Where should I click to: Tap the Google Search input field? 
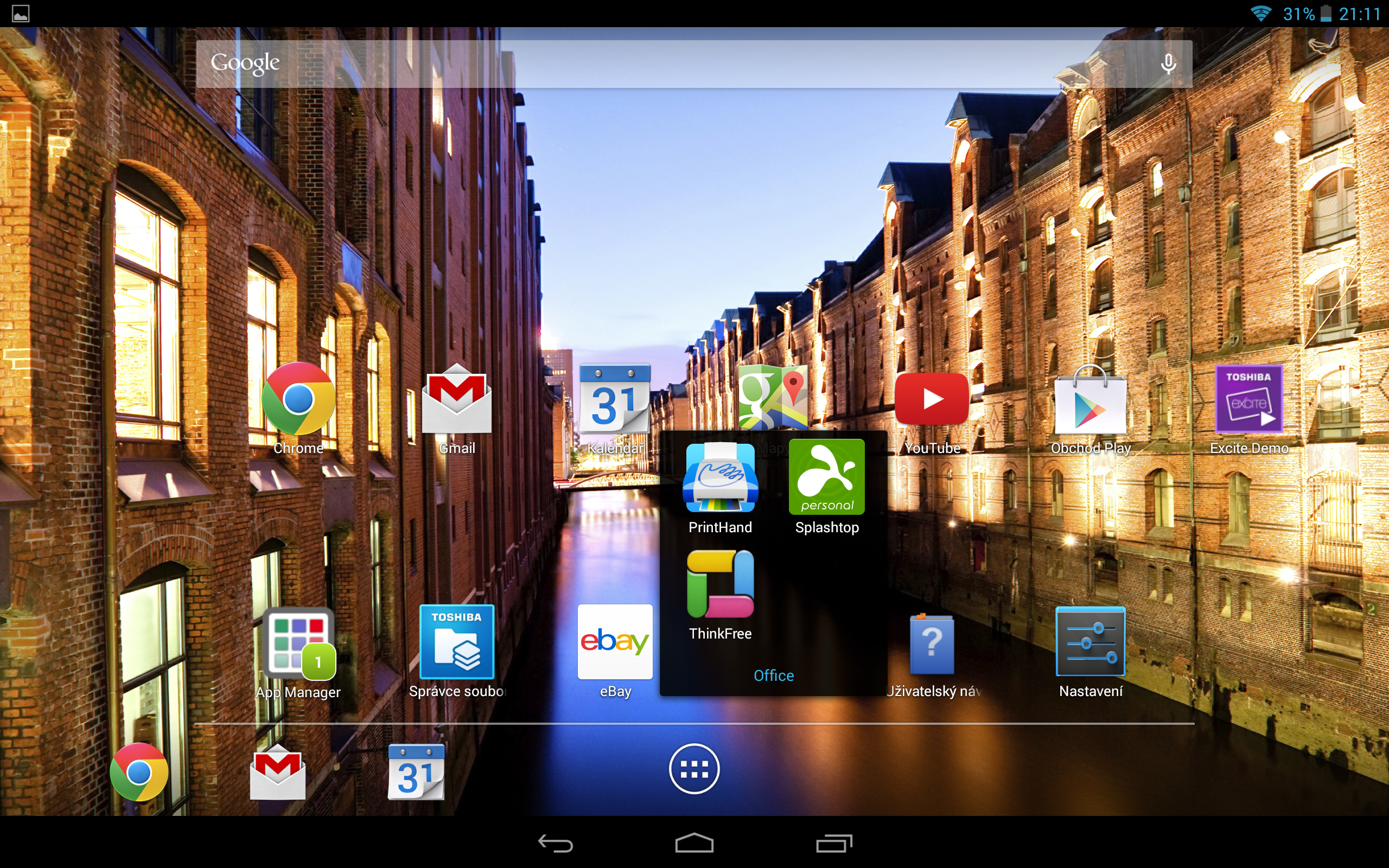694,62
